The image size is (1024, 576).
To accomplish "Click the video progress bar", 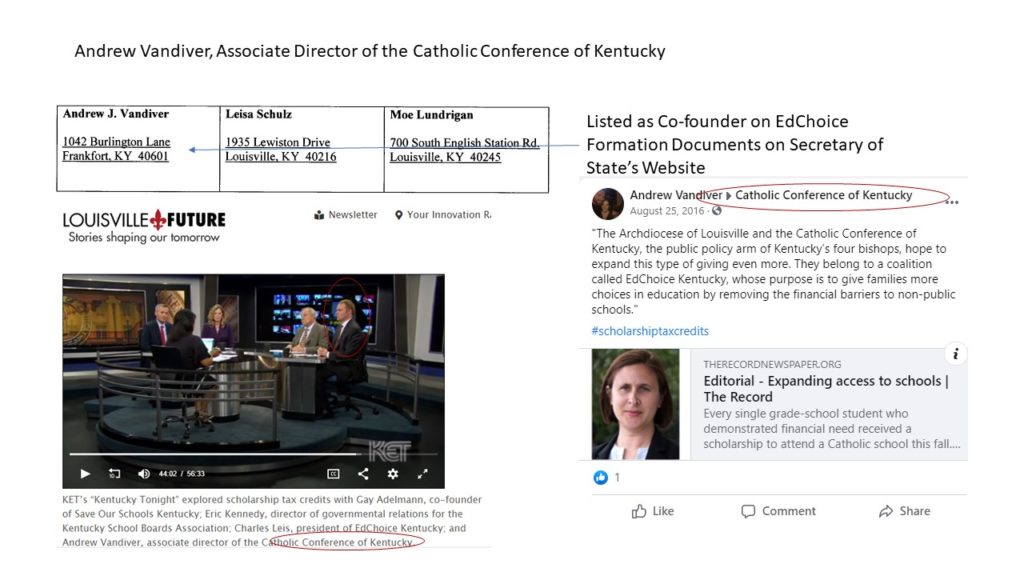I will coord(253,453).
